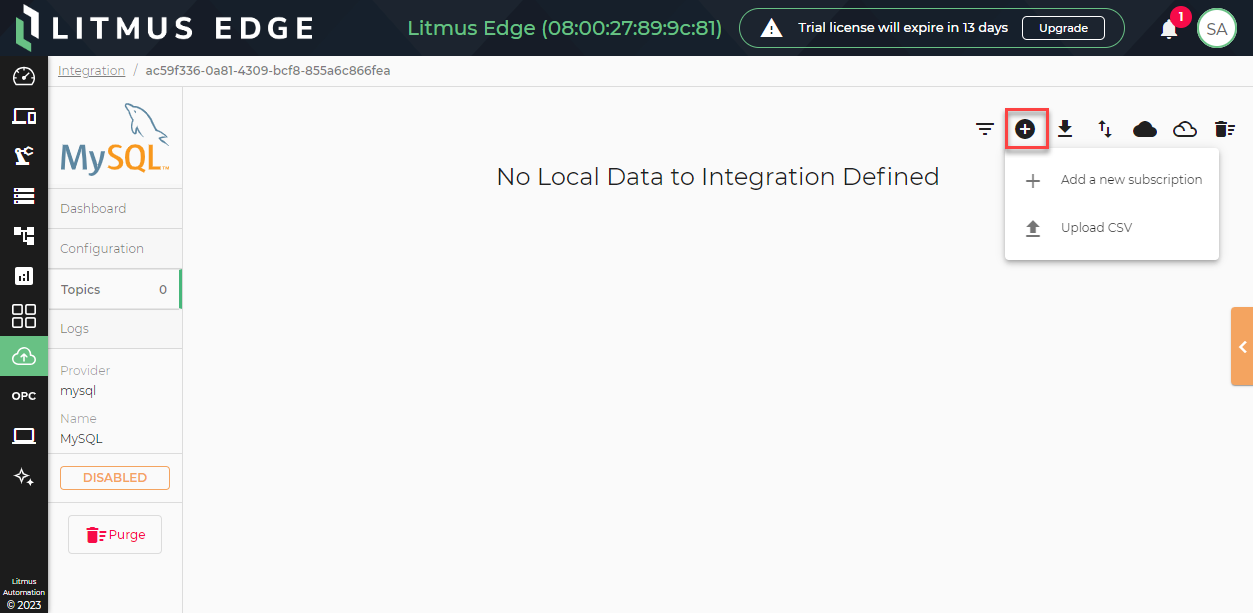Click the Purge button below the MySQL status
Viewport: 1253px width, 613px height.
tap(114, 534)
